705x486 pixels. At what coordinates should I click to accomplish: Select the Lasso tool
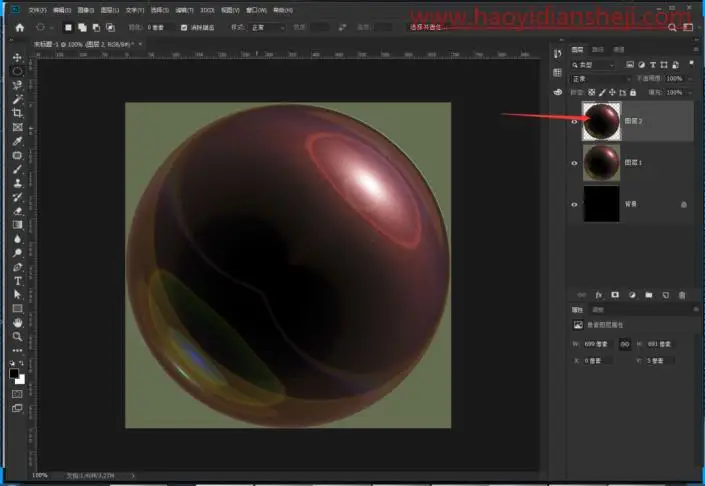pyautogui.click(x=17, y=85)
